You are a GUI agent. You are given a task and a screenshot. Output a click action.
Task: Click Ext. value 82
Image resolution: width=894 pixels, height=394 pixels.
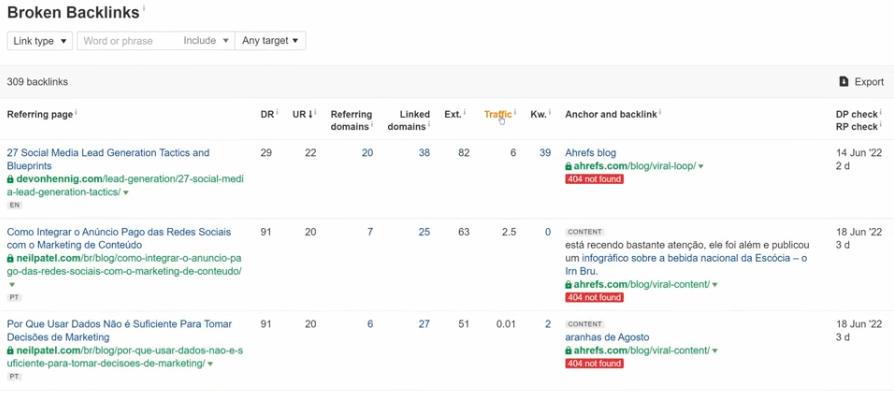point(464,153)
